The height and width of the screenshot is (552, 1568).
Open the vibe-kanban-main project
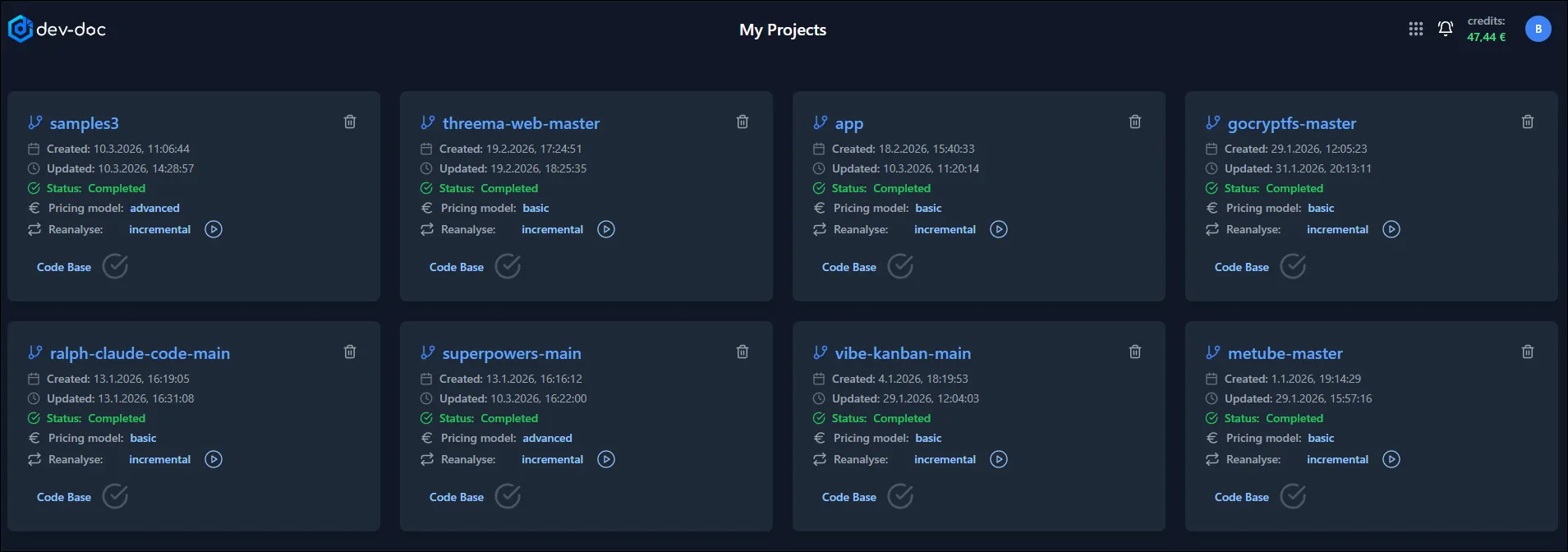point(903,353)
